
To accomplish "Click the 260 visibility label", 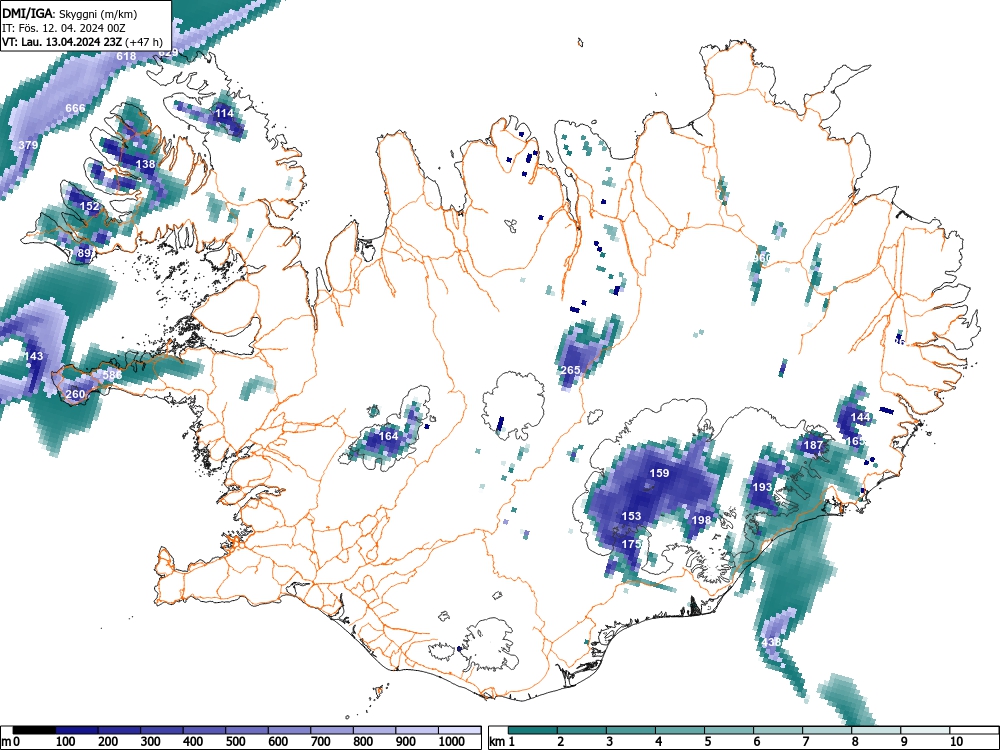I will [x=75, y=393].
